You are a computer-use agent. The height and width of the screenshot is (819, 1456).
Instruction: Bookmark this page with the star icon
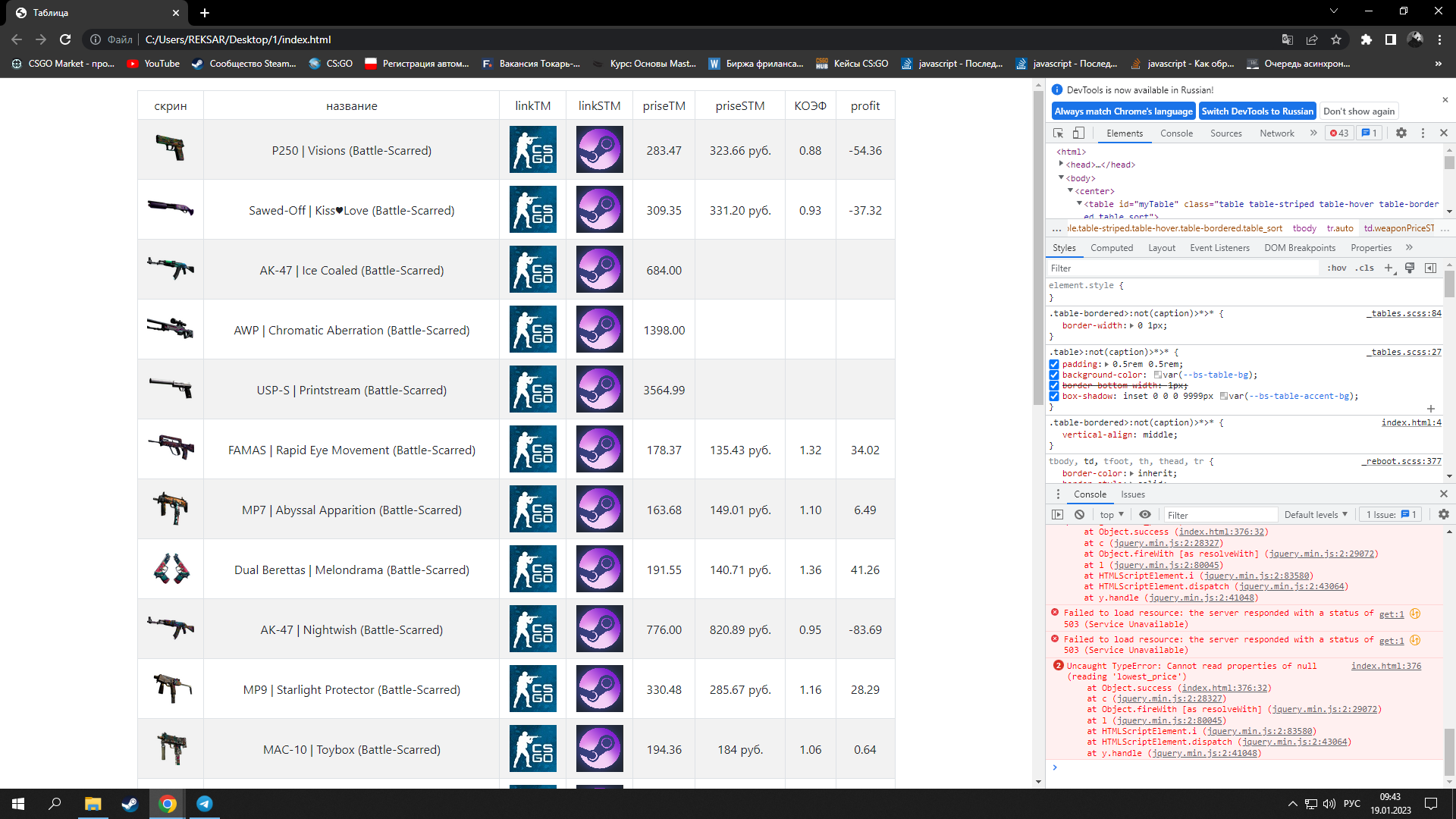(1336, 39)
